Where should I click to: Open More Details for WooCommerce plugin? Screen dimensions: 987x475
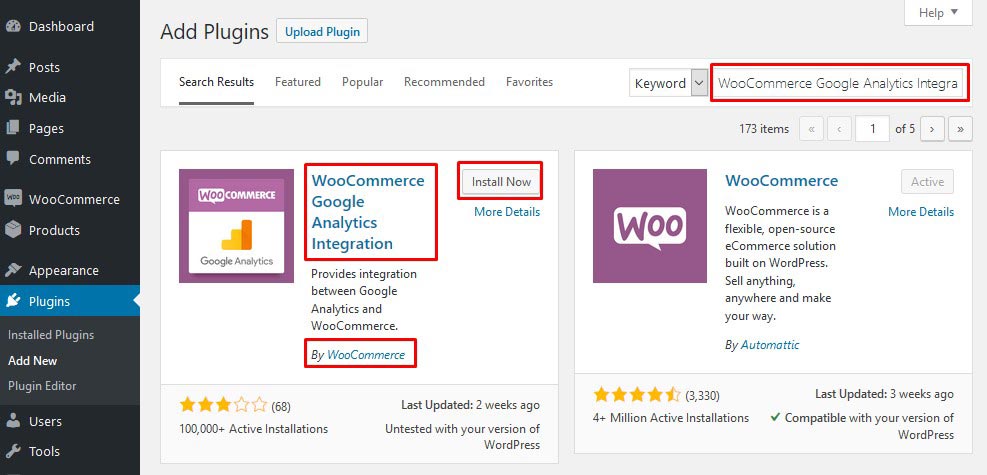[x=921, y=212]
